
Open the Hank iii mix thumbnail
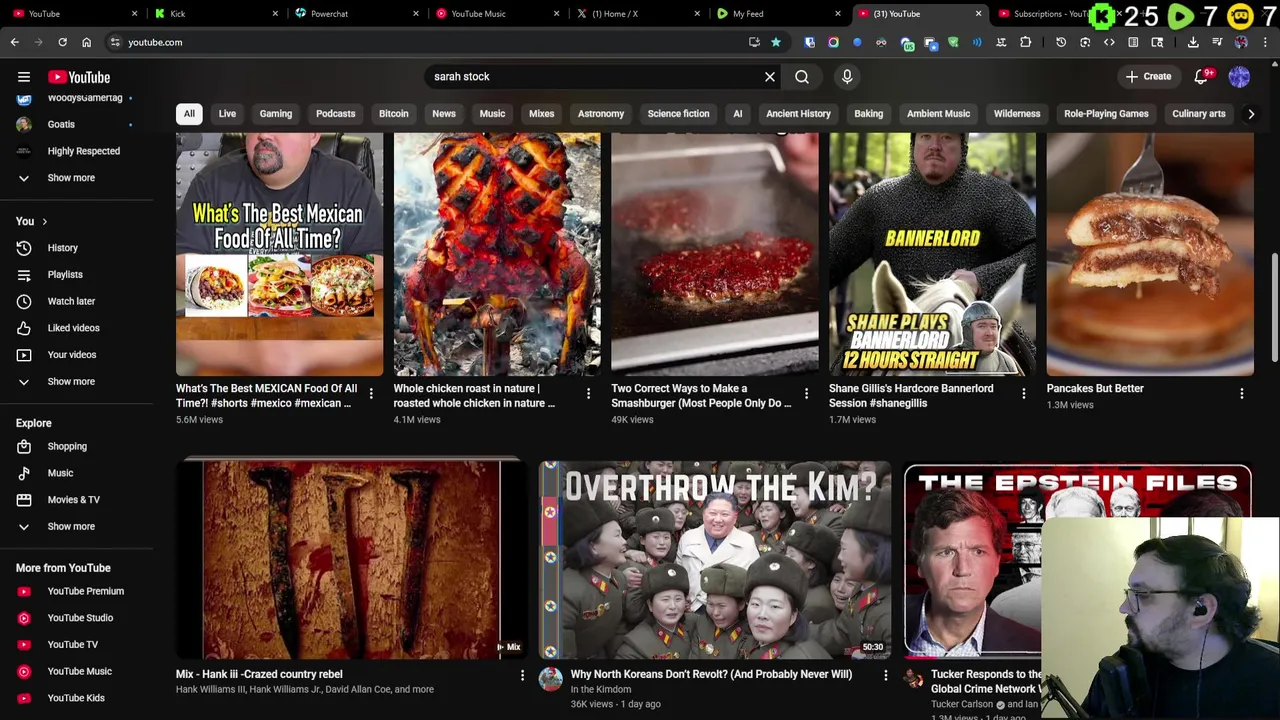click(x=352, y=560)
